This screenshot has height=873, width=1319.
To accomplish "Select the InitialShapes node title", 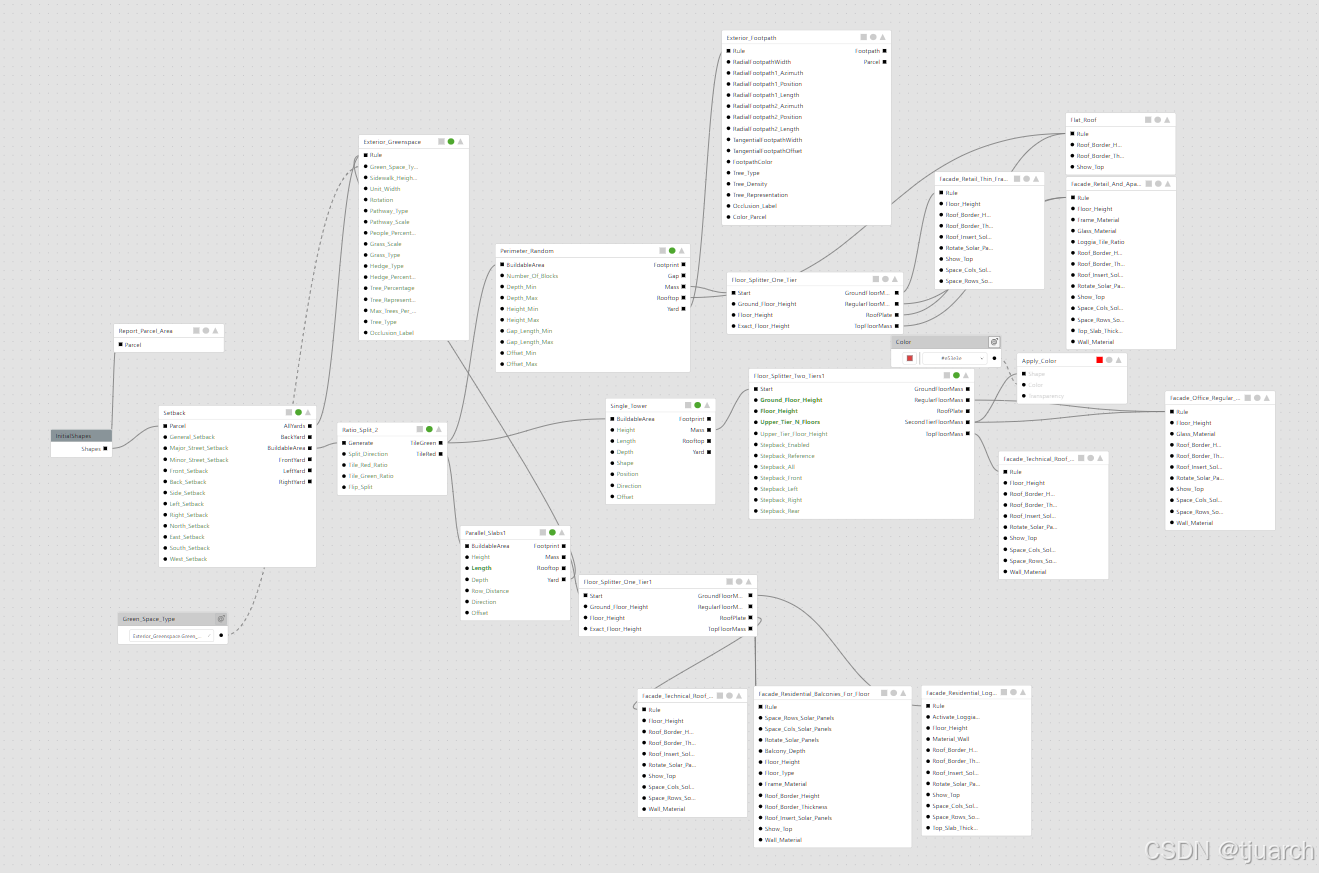I will coord(72,435).
